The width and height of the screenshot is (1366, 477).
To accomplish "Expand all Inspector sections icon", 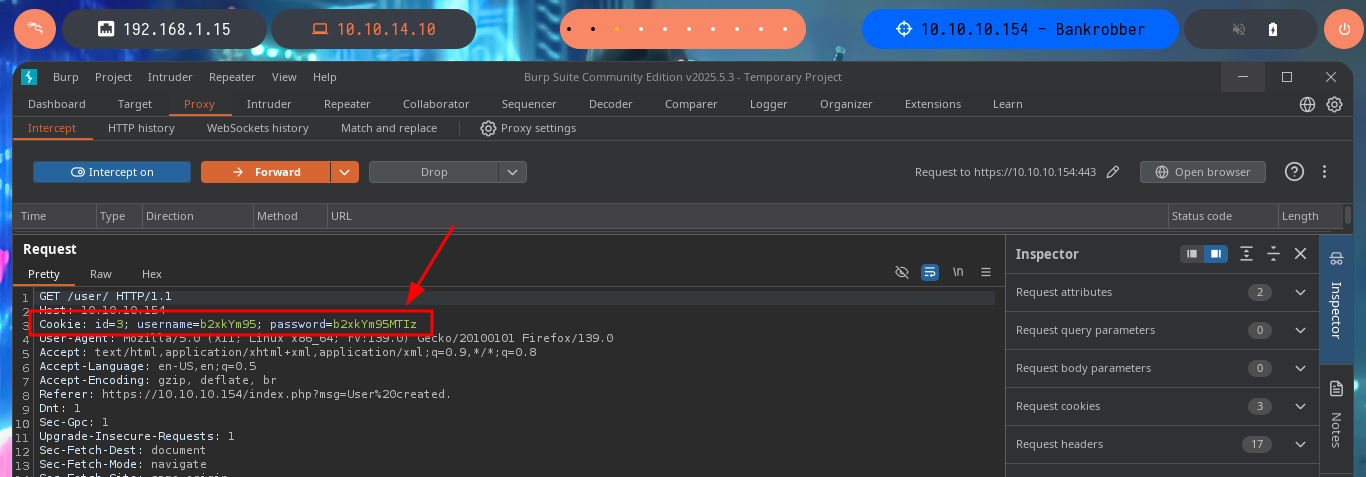I will tap(1246, 254).
